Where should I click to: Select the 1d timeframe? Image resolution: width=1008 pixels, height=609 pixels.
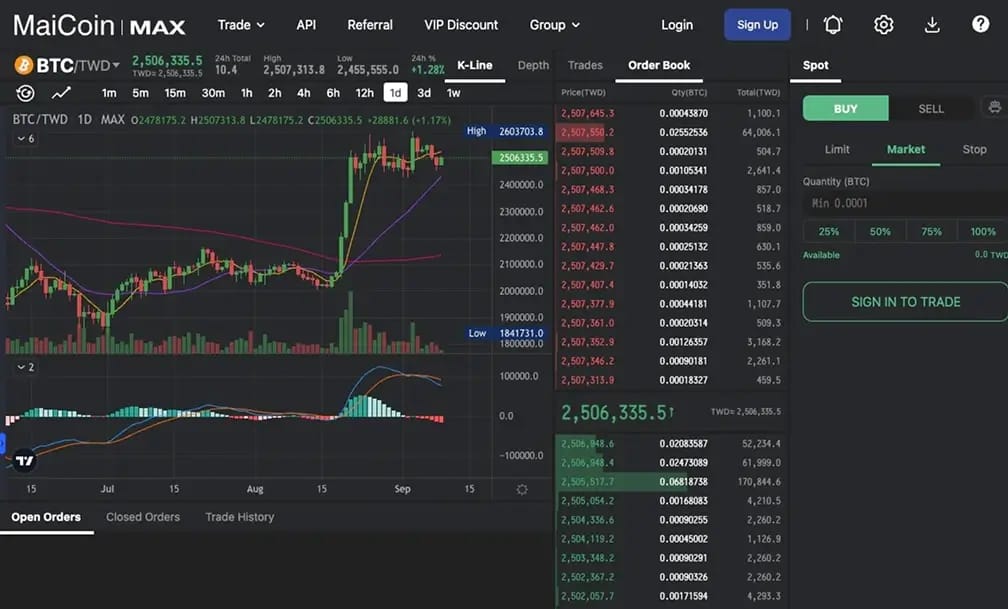click(395, 93)
